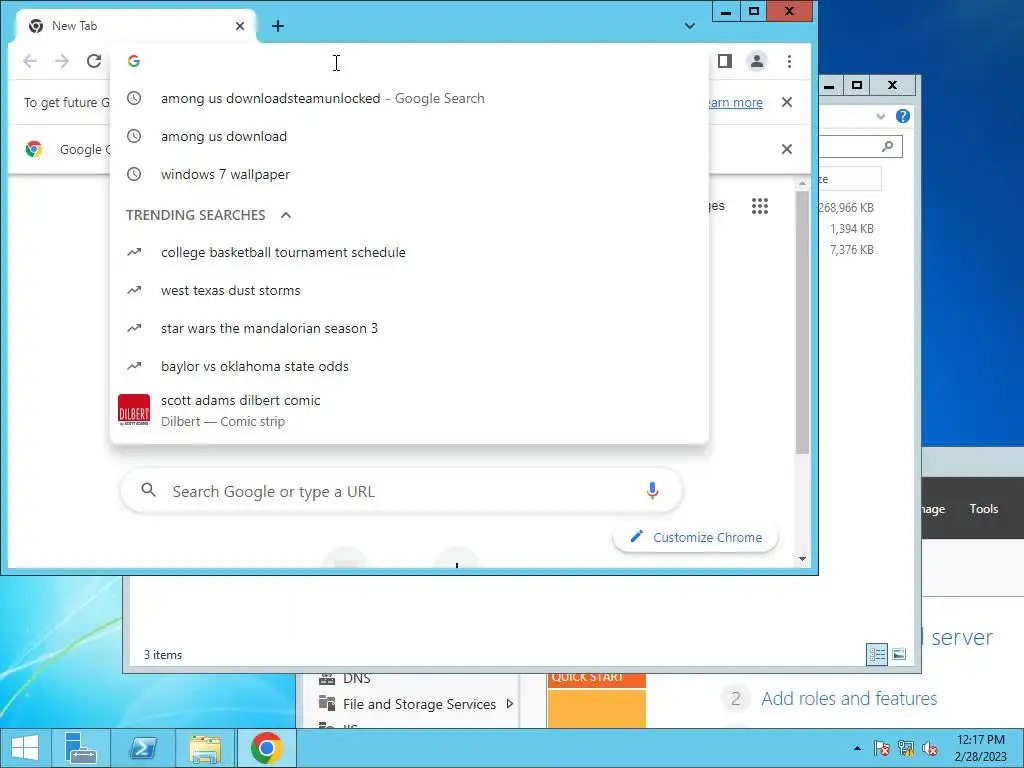The image size is (1024, 768).
Task: Open Server Manager from taskbar
Action: (x=80, y=748)
